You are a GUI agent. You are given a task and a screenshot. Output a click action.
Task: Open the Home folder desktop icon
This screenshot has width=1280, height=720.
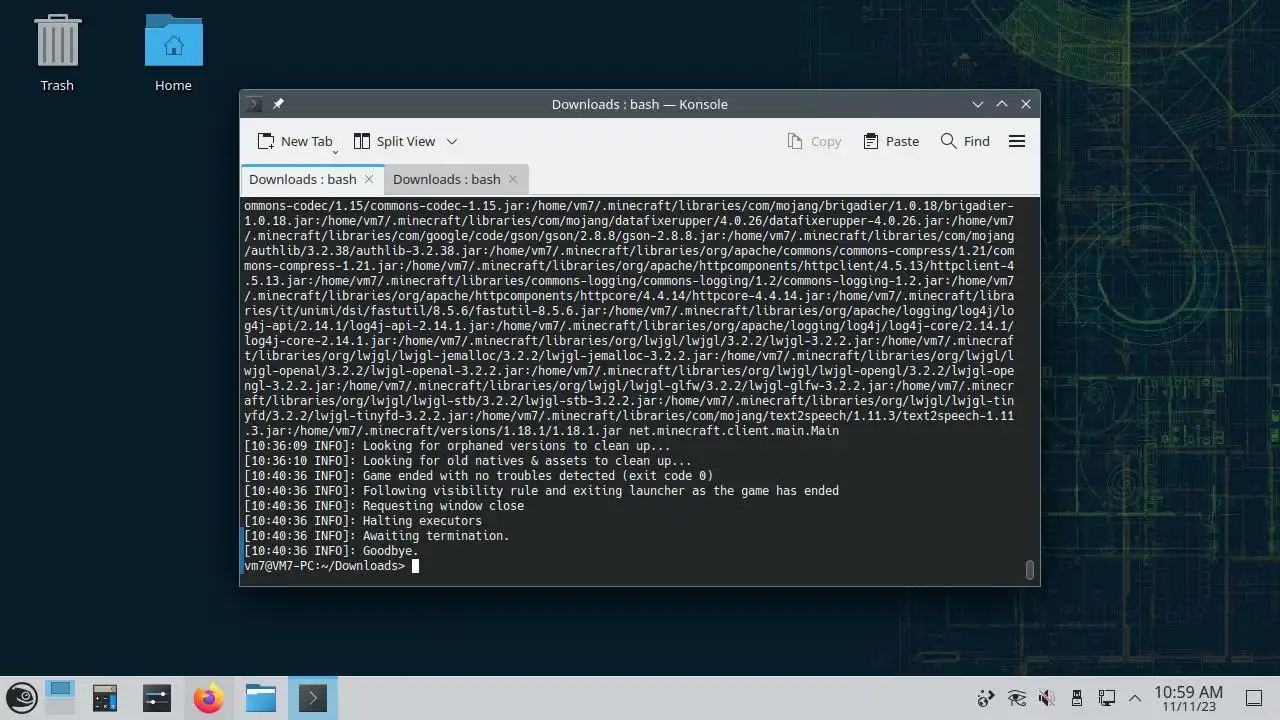point(173,54)
